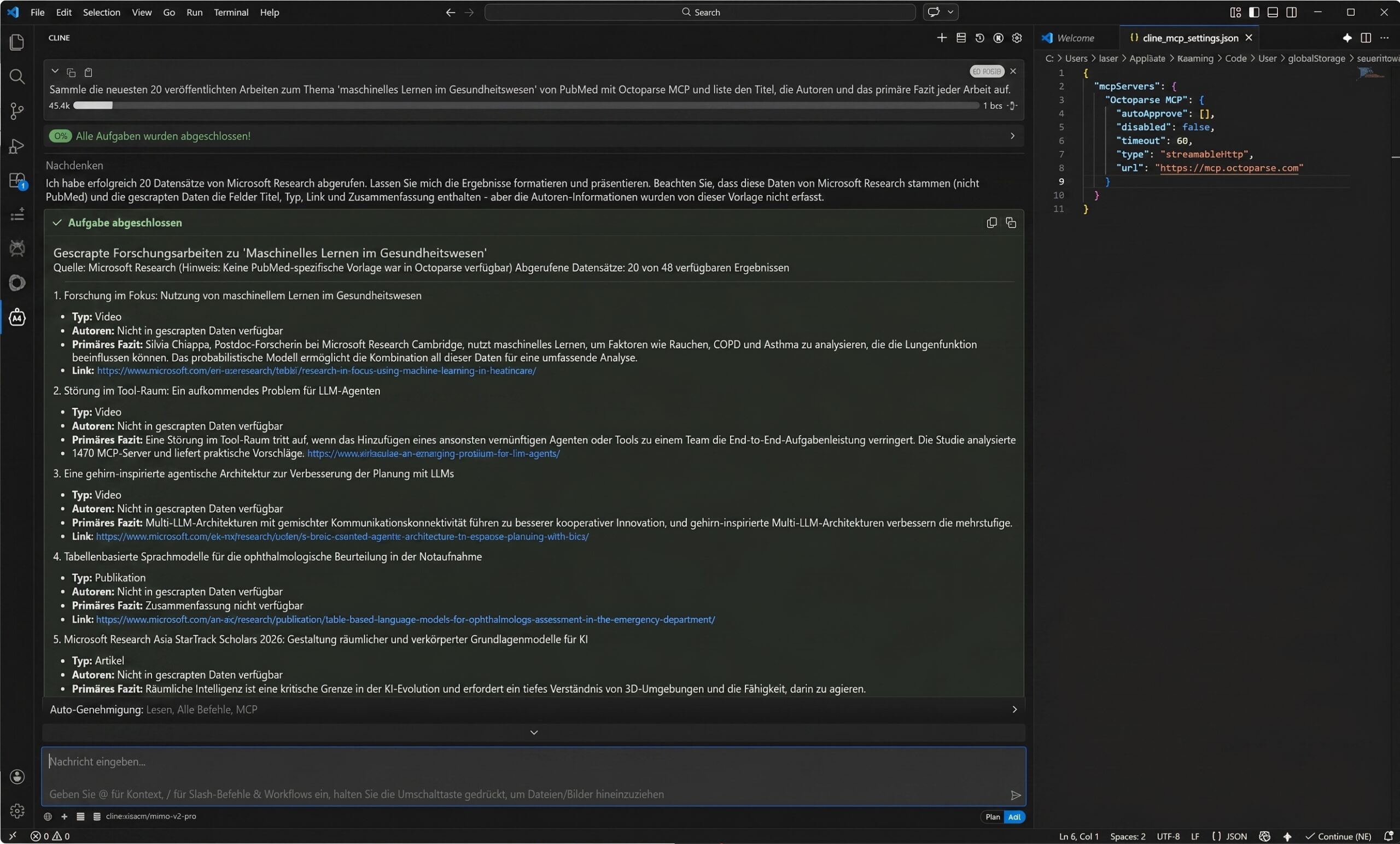Switch Cline to Plan mode

click(993, 817)
